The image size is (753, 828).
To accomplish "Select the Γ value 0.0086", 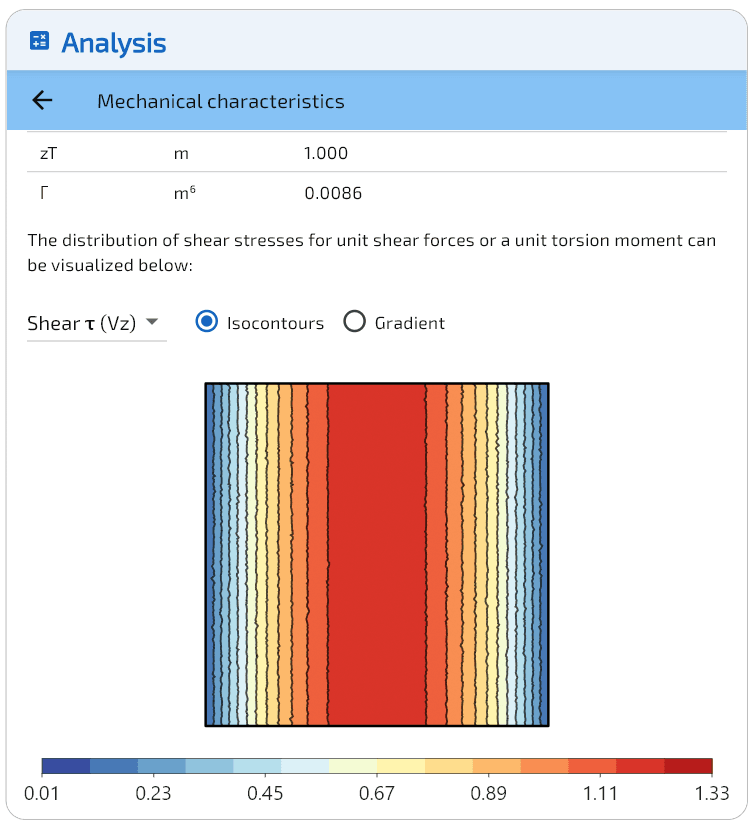I will tap(333, 193).
